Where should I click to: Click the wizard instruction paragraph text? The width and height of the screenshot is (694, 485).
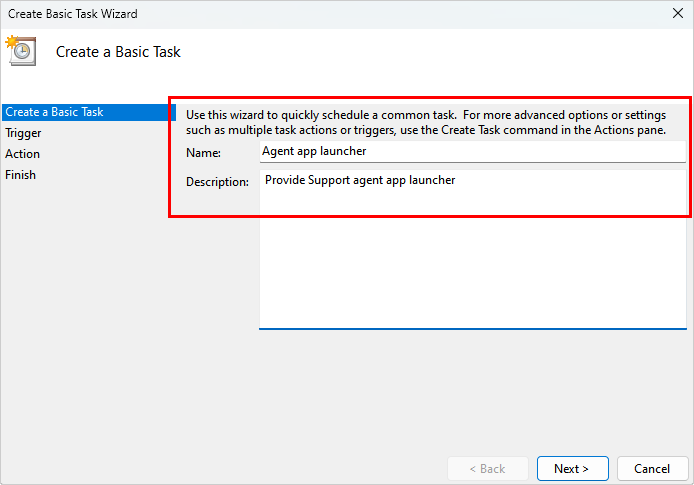tap(425, 123)
